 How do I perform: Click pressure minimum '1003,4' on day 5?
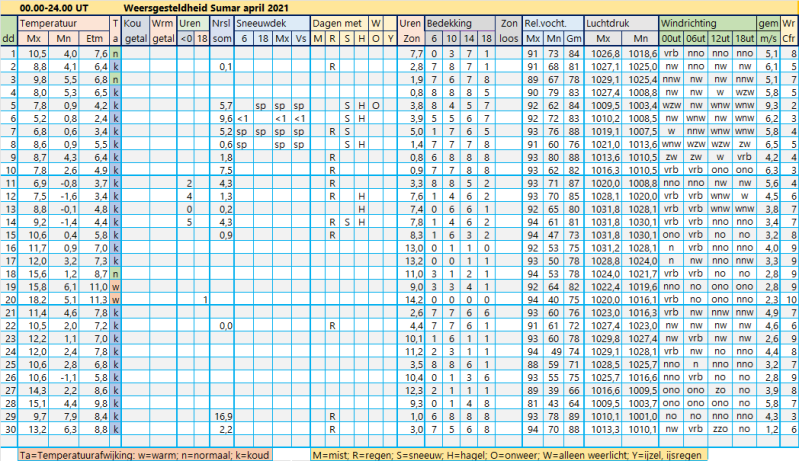coord(642,105)
